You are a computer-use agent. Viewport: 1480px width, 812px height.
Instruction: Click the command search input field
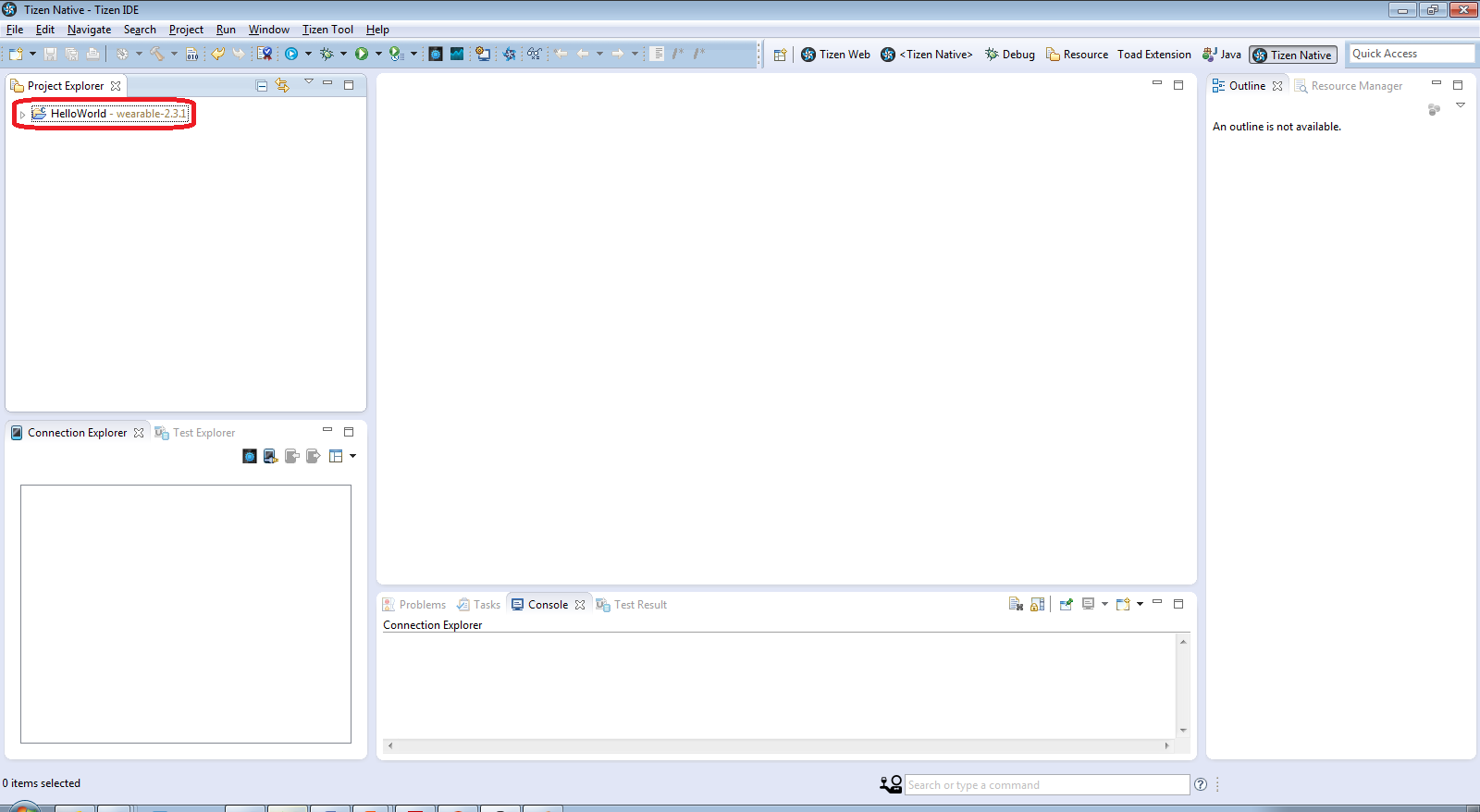1046,785
